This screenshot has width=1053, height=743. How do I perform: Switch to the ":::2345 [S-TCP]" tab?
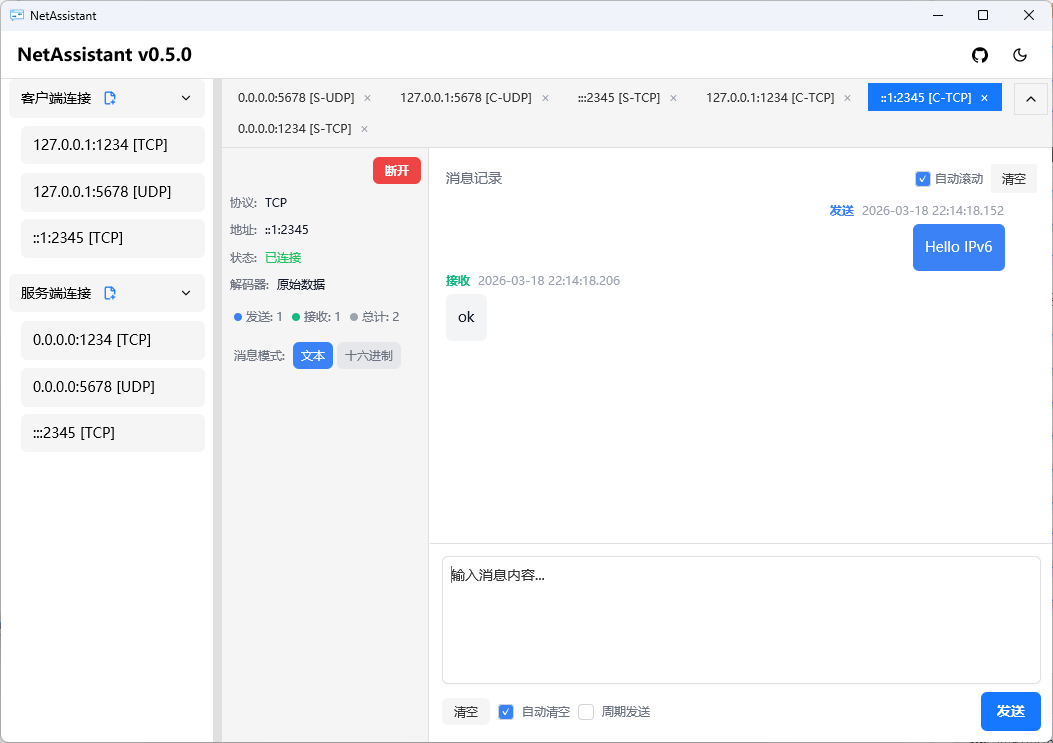(x=620, y=97)
